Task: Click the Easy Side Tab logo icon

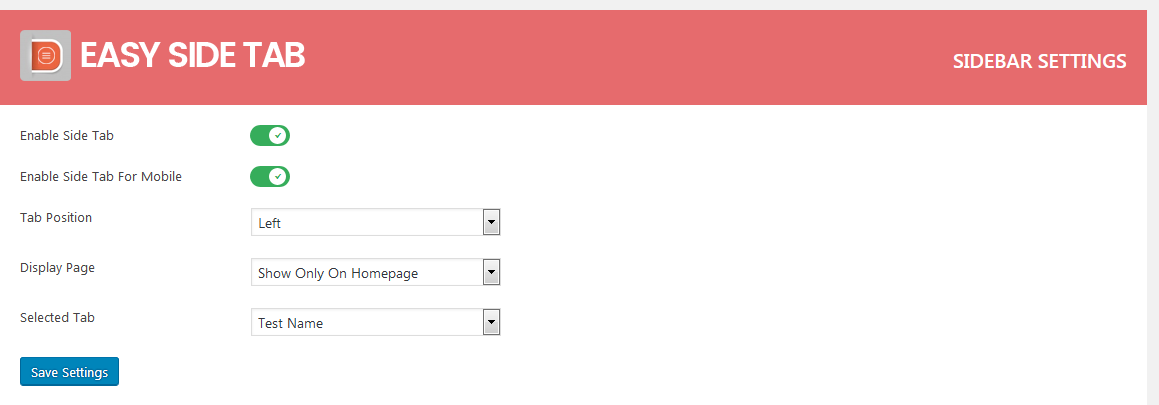Action: (x=45, y=57)
